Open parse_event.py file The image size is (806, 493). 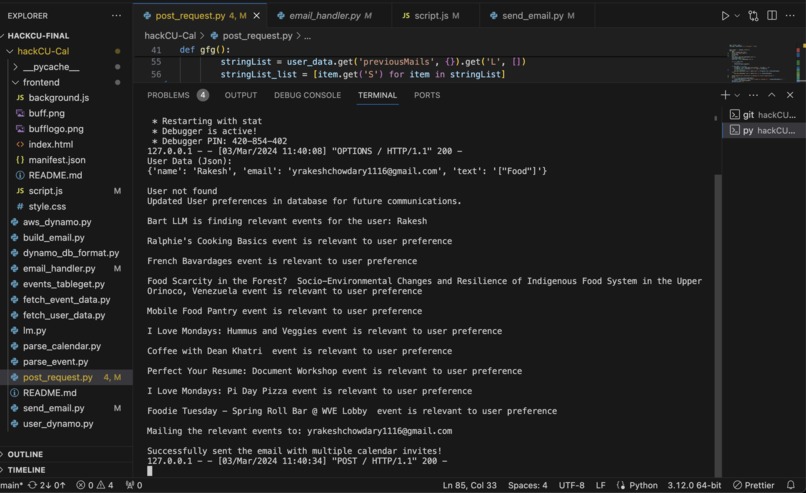[55, 361]
